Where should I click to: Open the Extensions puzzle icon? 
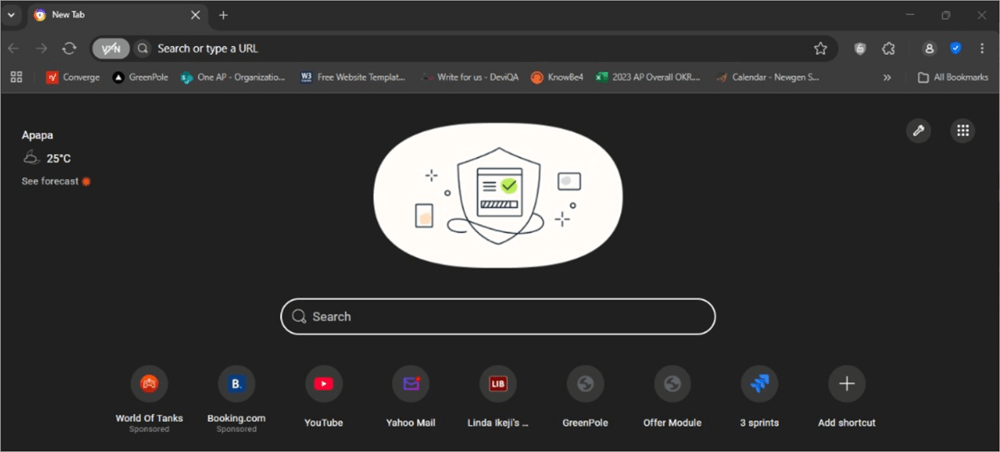tap(888, 48)
